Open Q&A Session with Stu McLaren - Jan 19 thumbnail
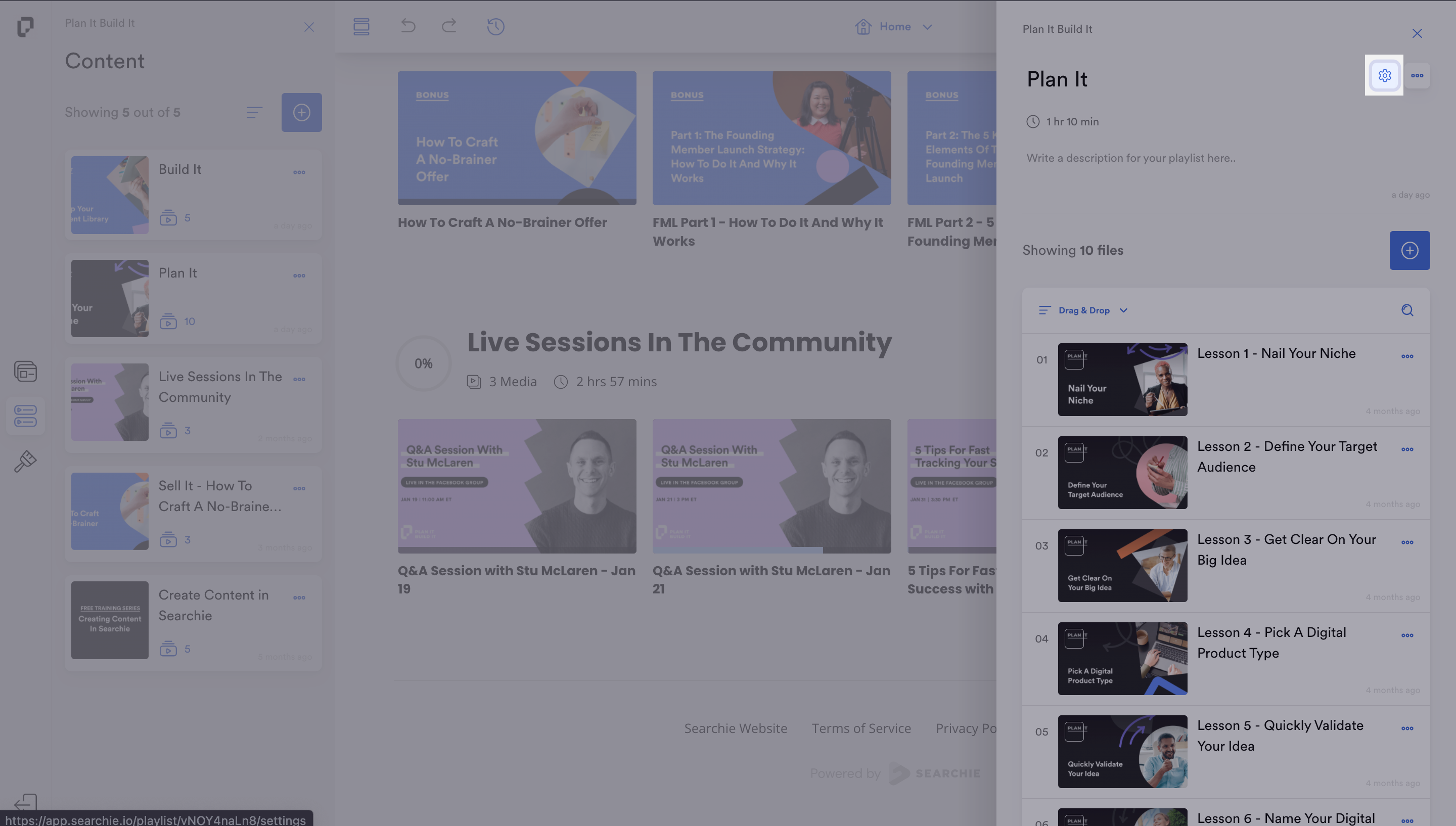The width and height of the screenshot is (1456, 826). coord(517,486)
